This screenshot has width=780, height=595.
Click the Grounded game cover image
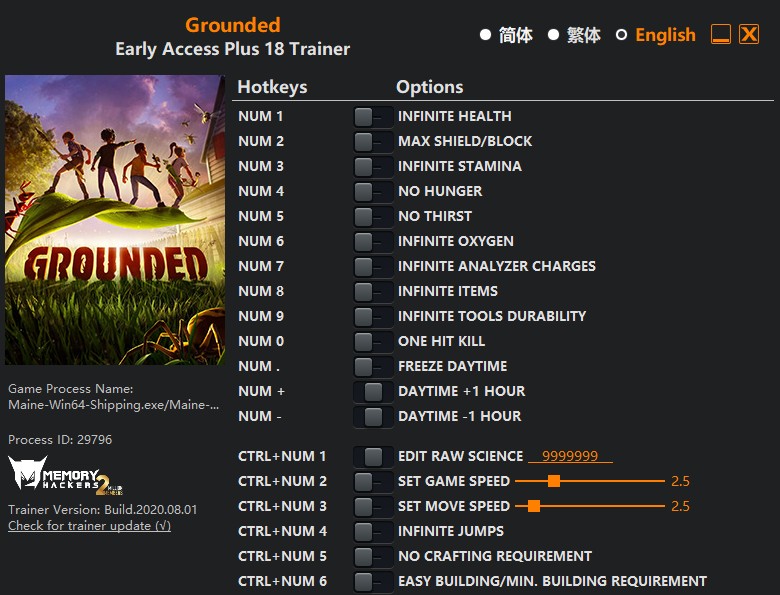click(115, 220)
